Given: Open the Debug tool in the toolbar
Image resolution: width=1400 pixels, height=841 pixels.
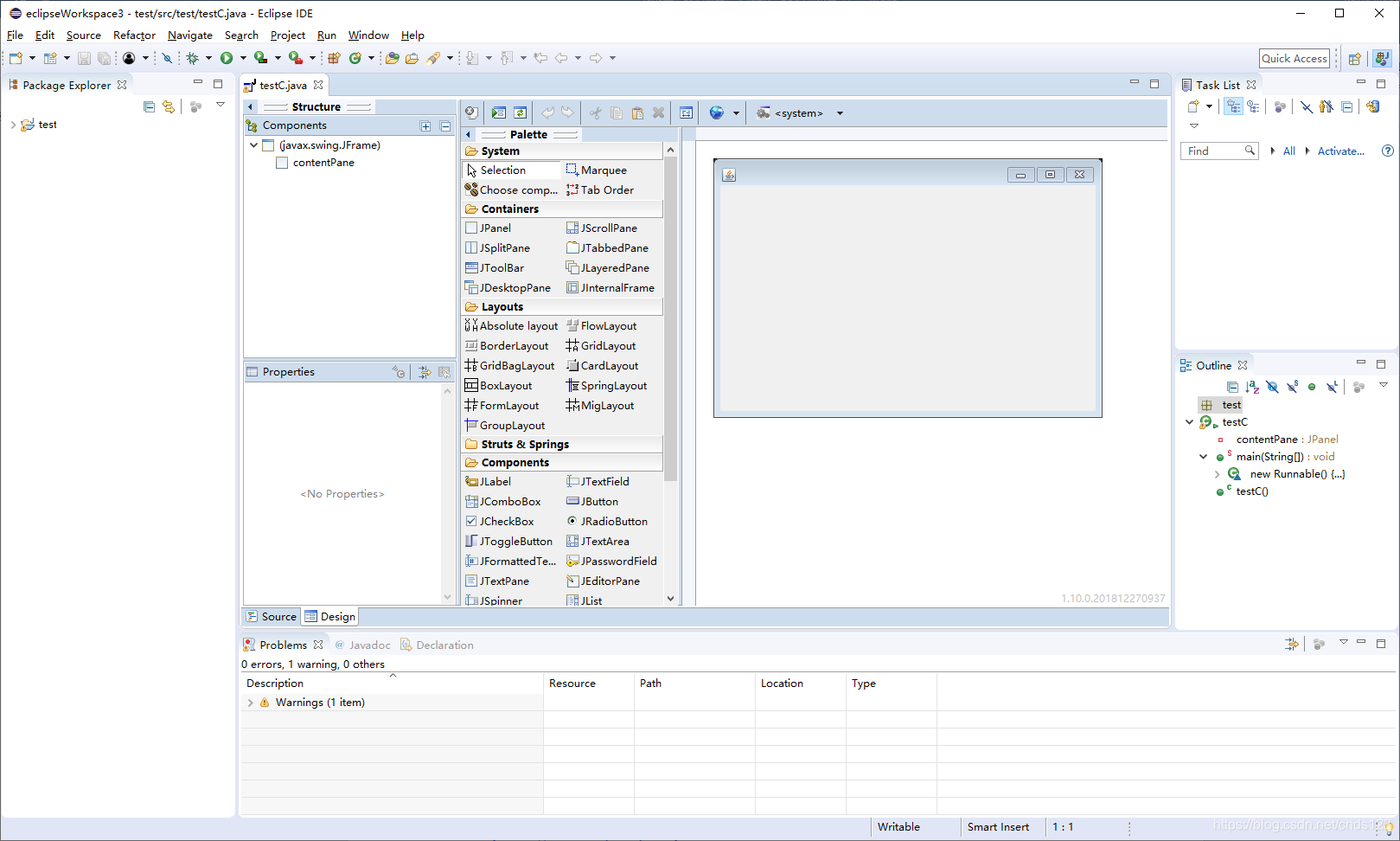Looking at the screenshot, I should (x=192, y=58).
